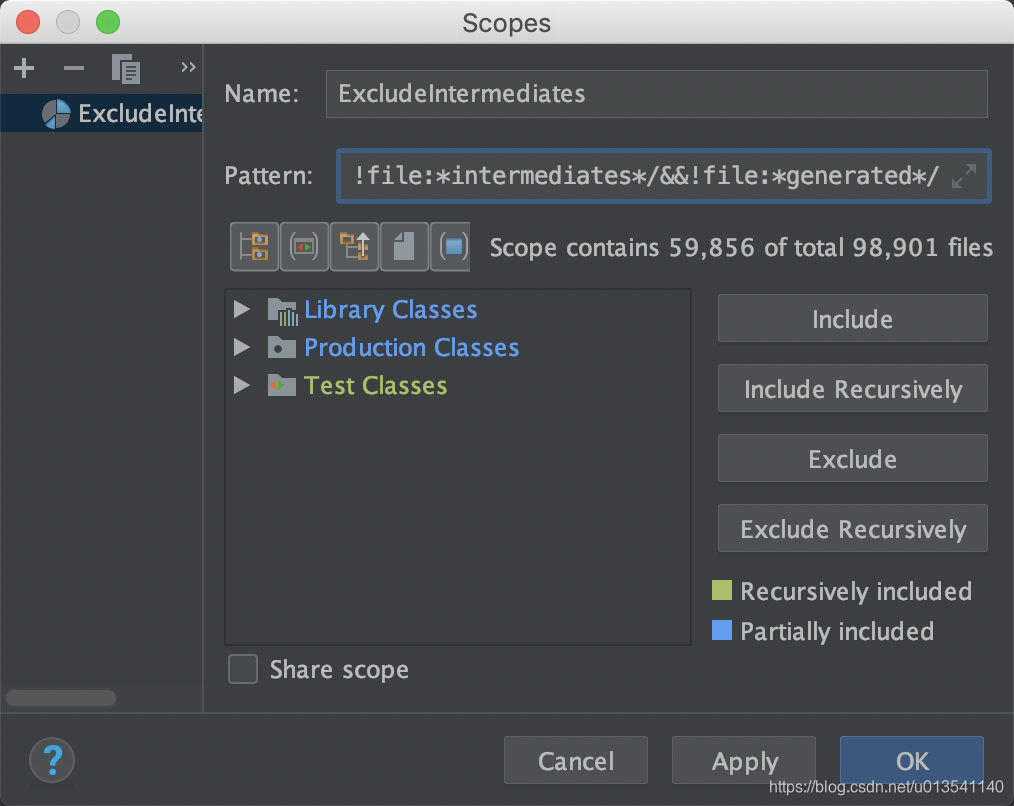
Task: Expand the Pattern field editor
Action: click(964, 177)
